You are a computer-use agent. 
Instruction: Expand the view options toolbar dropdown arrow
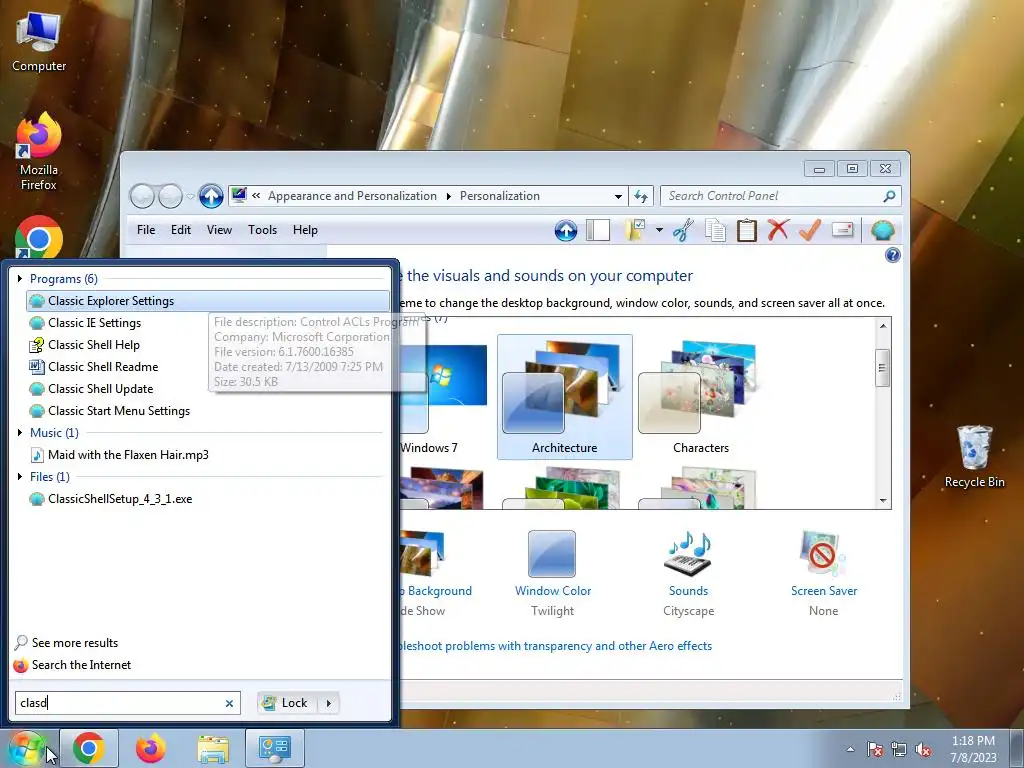(659, 230)
